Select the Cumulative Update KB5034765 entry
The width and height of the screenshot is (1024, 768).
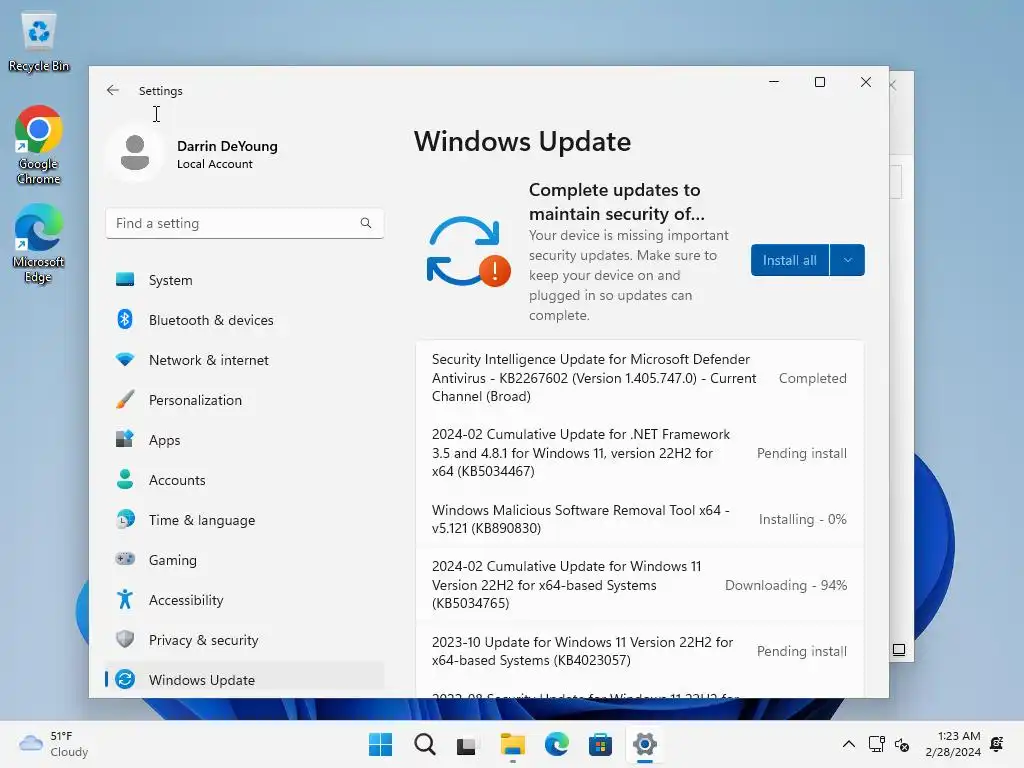pos(639,584)
